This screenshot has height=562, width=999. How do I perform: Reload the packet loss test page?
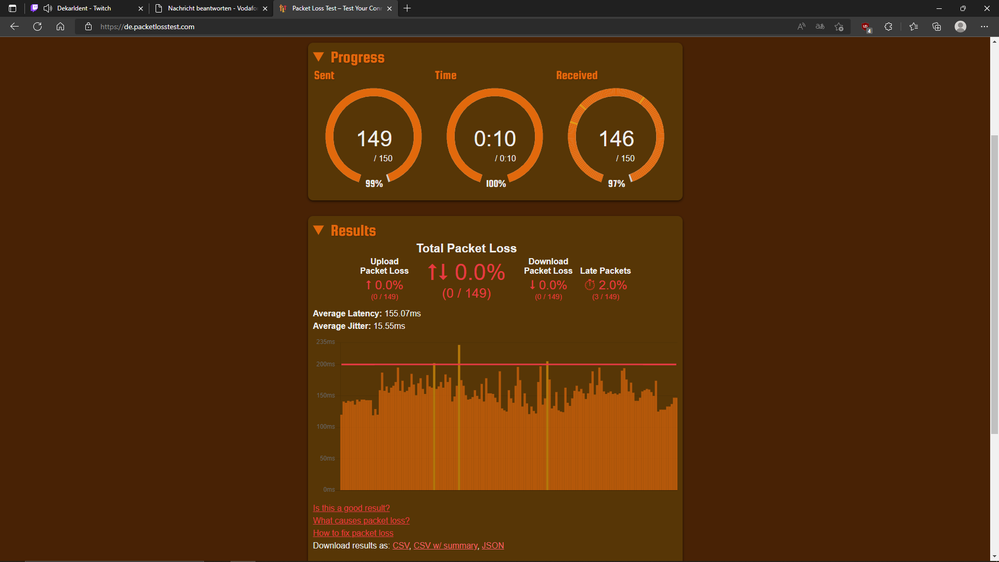point(38,27)
